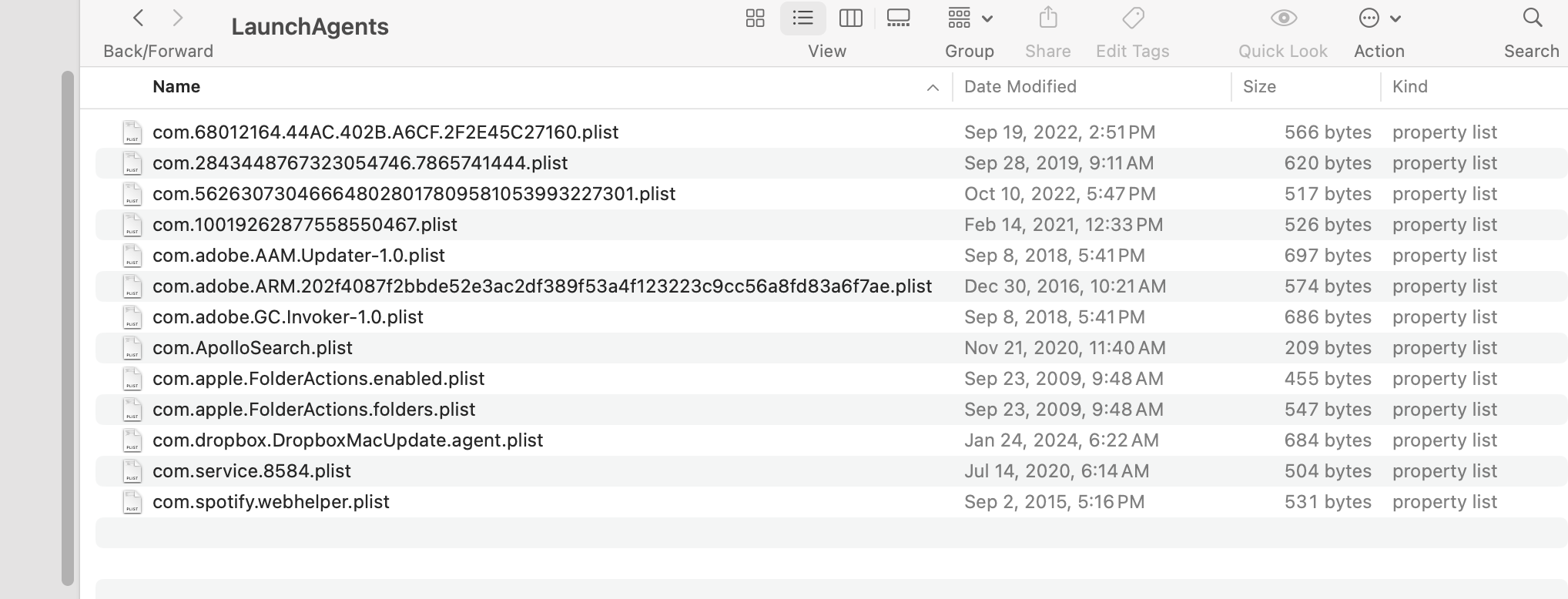Switch to list view
The width and height of the screenshot is (1568, 599).
tap(802, 18)
